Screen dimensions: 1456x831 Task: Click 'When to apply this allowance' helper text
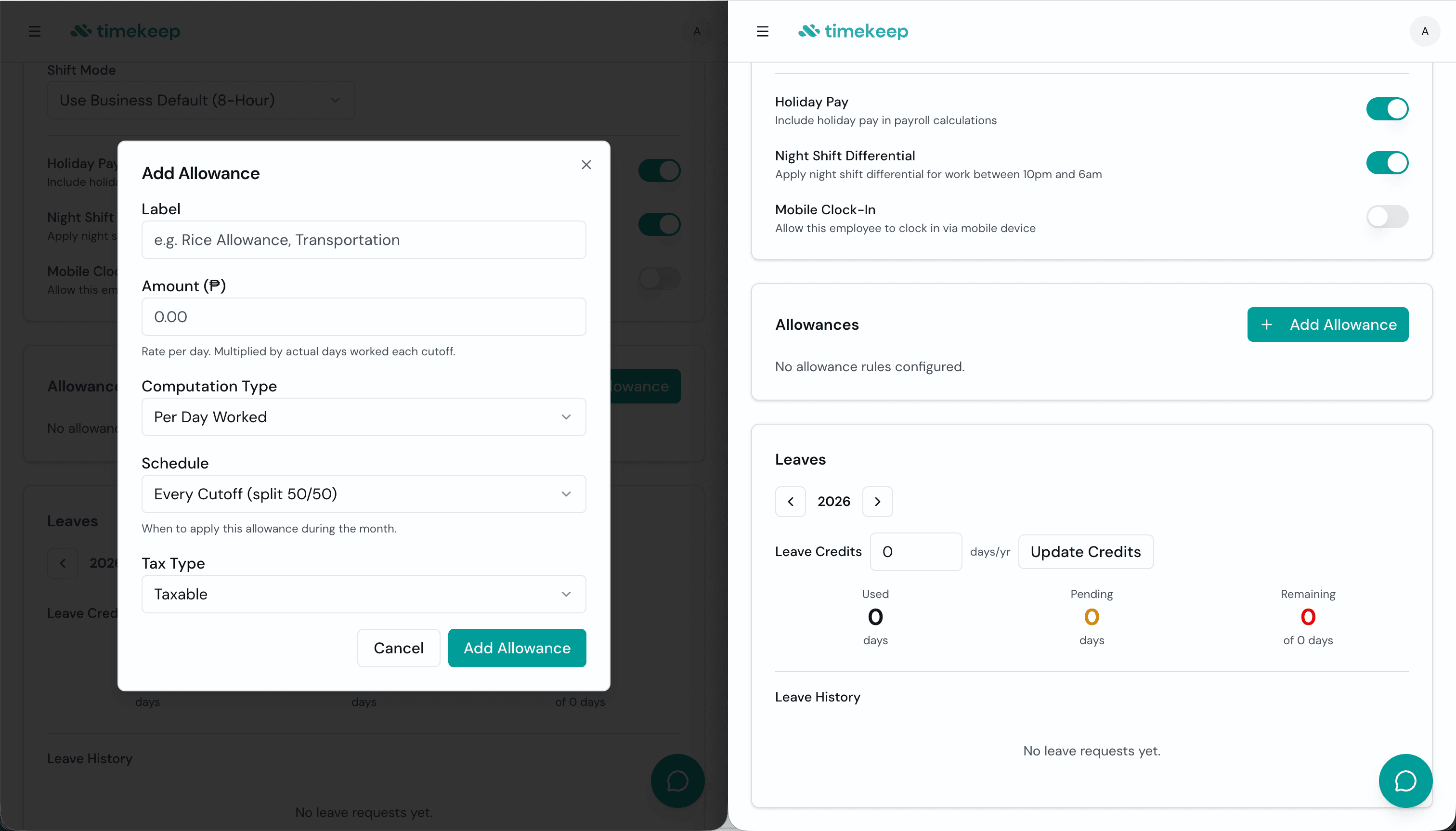[269, 529]
